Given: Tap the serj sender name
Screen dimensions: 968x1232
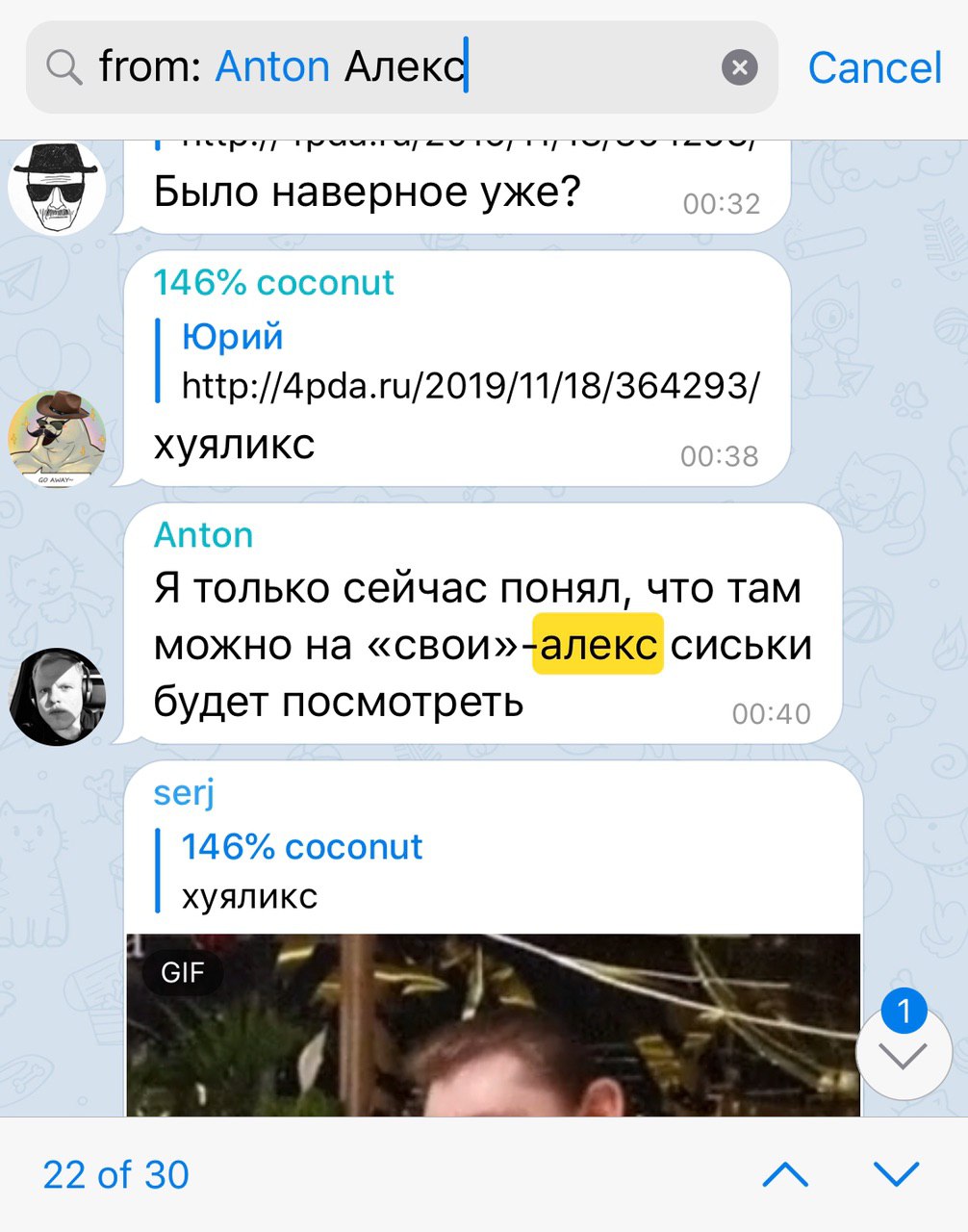Looking at the screenshot, I should coord(184,792).
